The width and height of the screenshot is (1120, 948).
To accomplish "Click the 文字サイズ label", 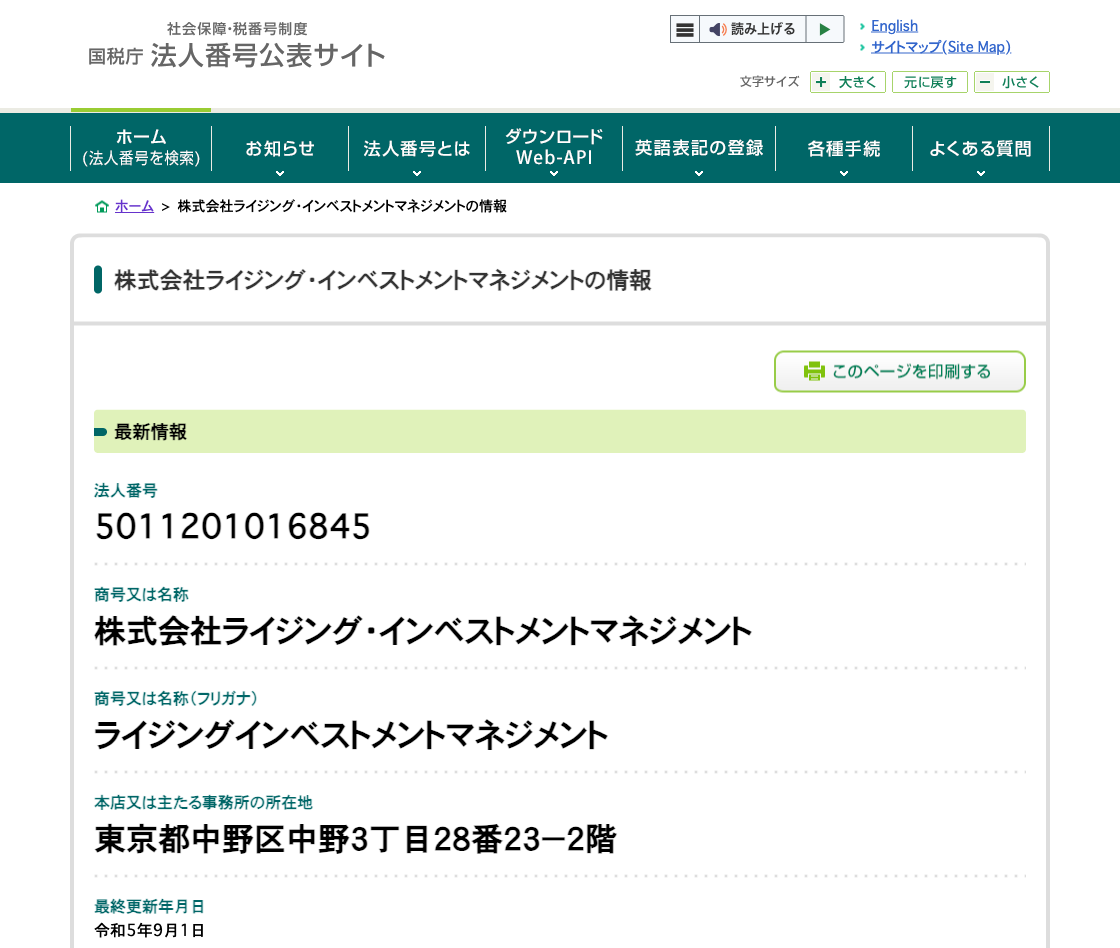I will point(769,81).
